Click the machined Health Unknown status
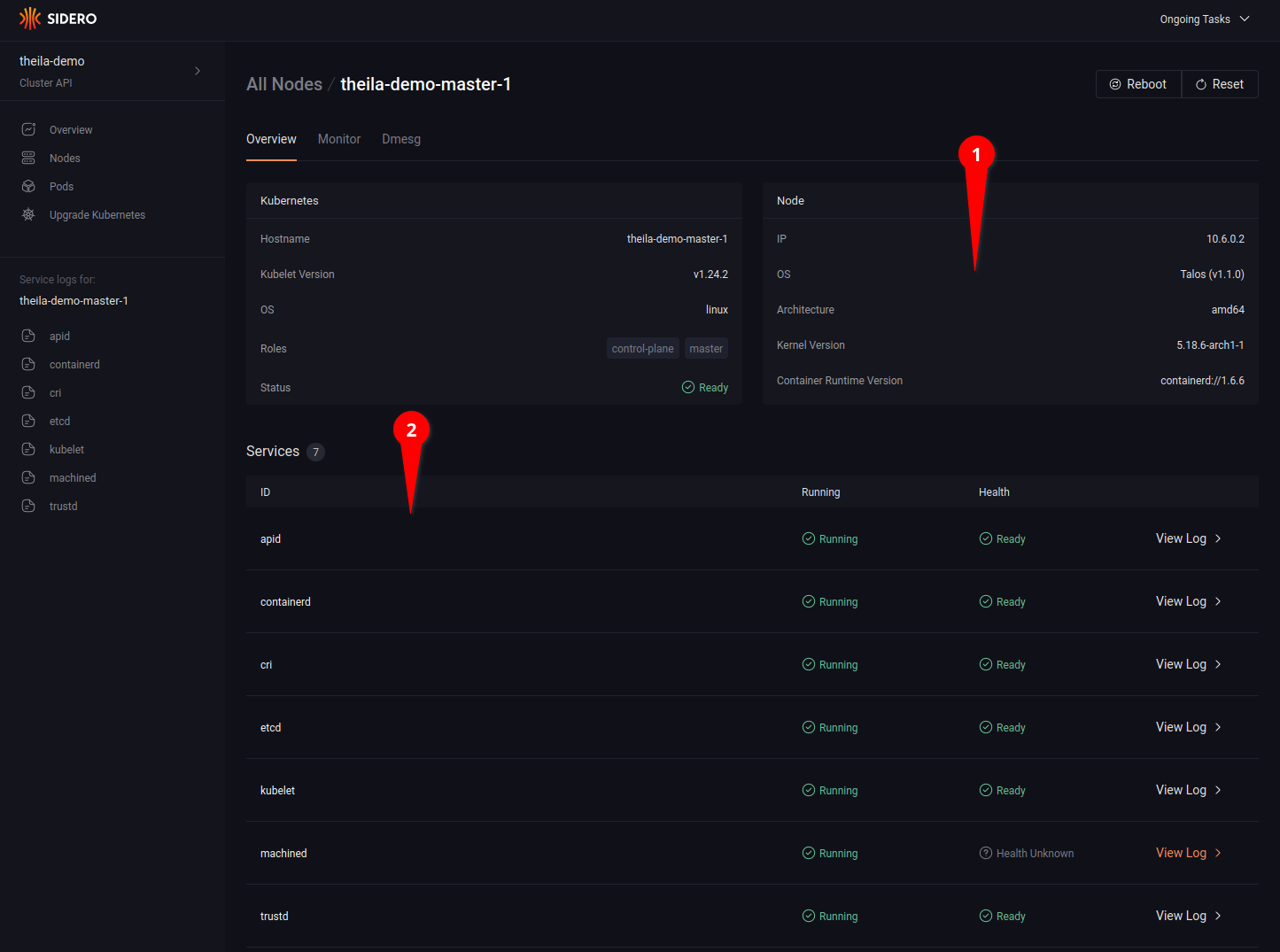1280x952 pixels. [x=1026, y=854]
